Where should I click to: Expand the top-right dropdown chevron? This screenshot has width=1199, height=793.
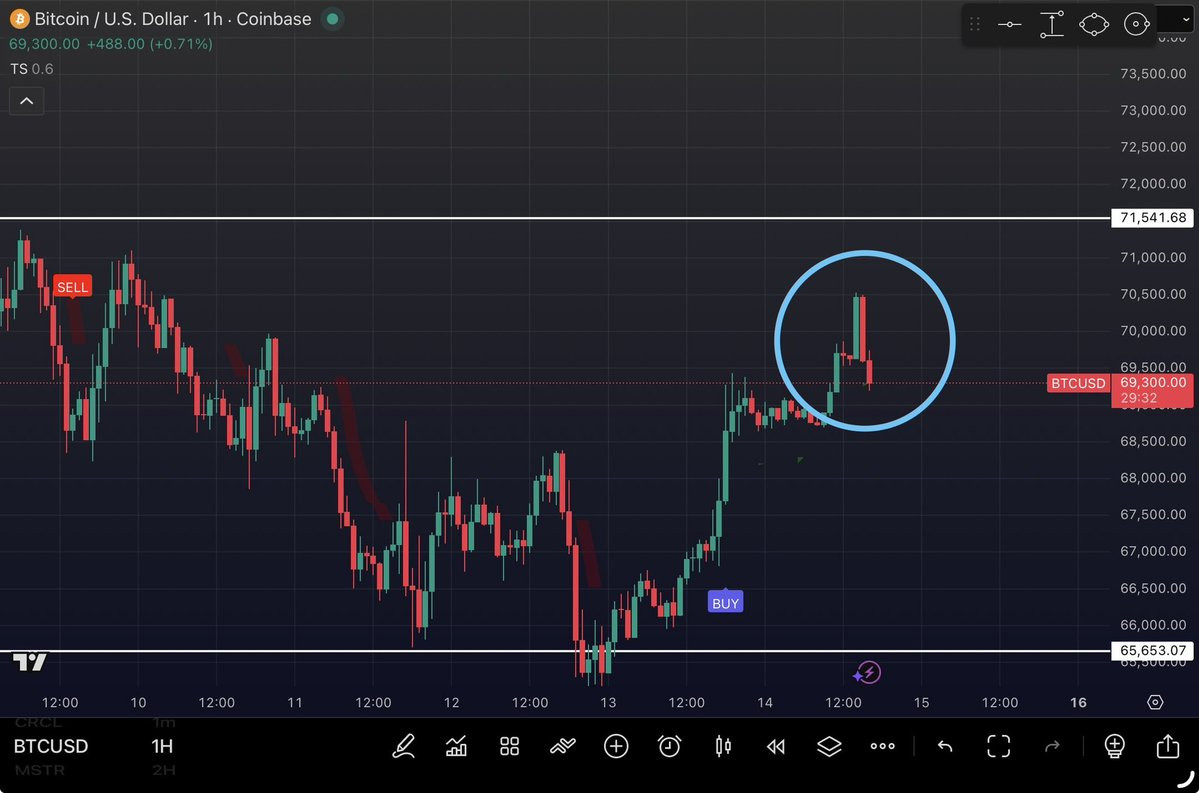1186,20
